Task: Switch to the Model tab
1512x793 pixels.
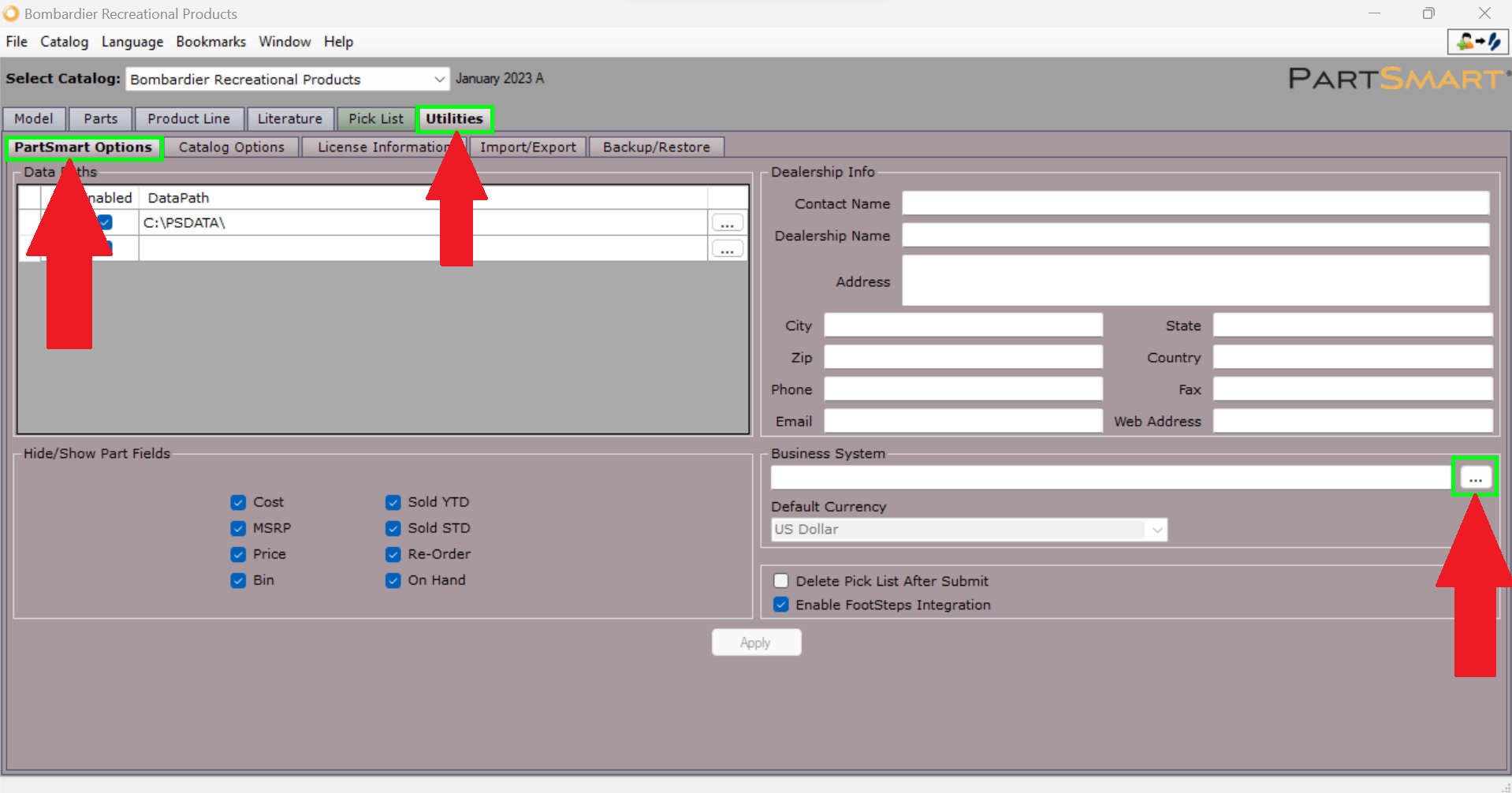Action: click(34, 119)
